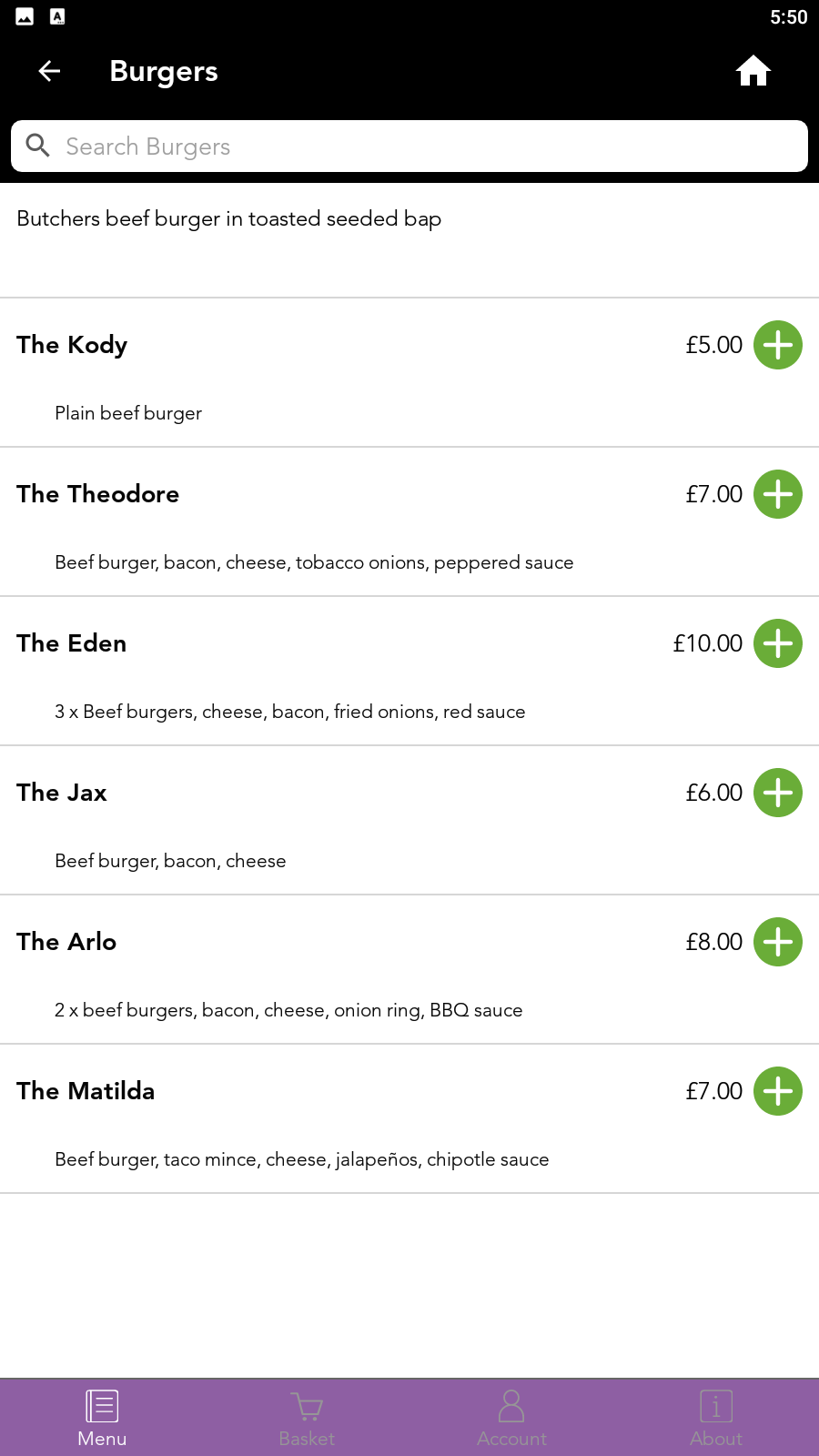This screenshot has height=1456, width=819.
Task: Open the About tab
Action: click(716, 1417)
